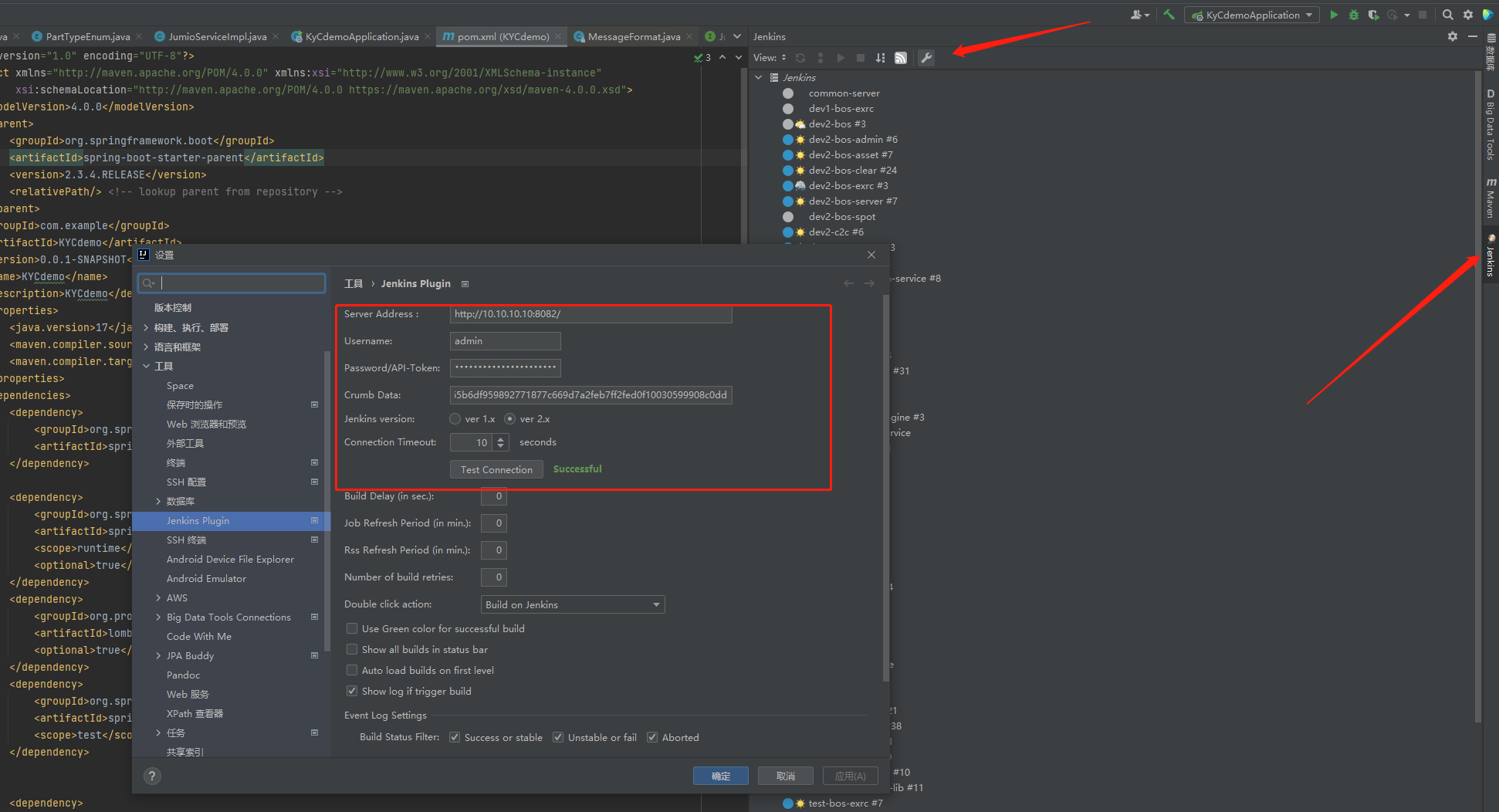Switch to the MessageFormat.java editor tab

(633, 36)
